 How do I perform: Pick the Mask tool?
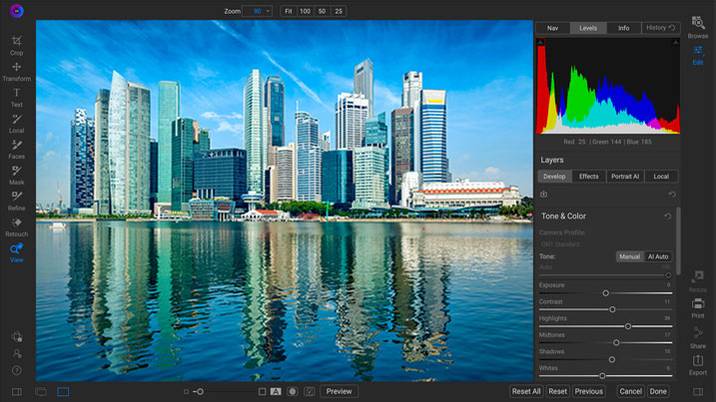(16, 174)
